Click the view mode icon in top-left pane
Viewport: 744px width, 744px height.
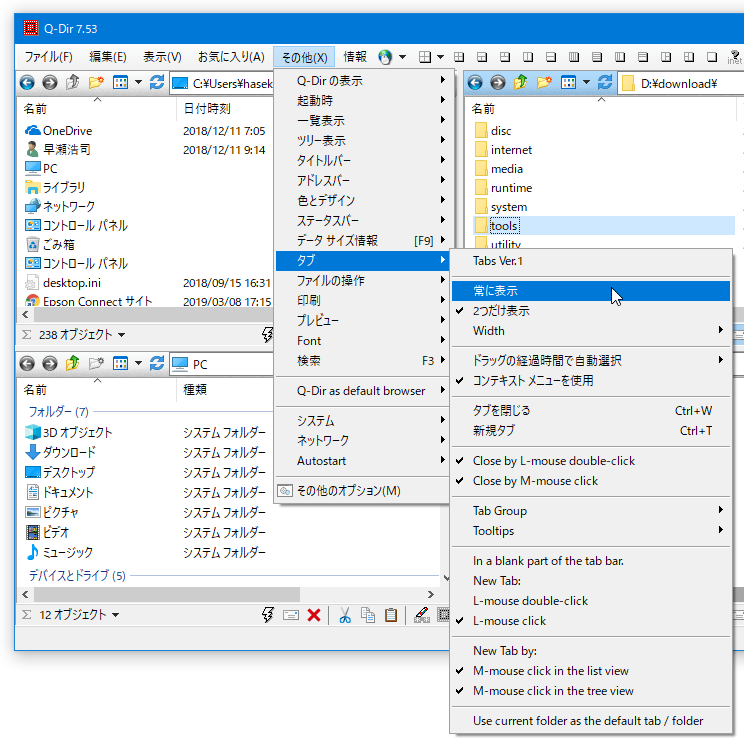[x=121, y=83]
